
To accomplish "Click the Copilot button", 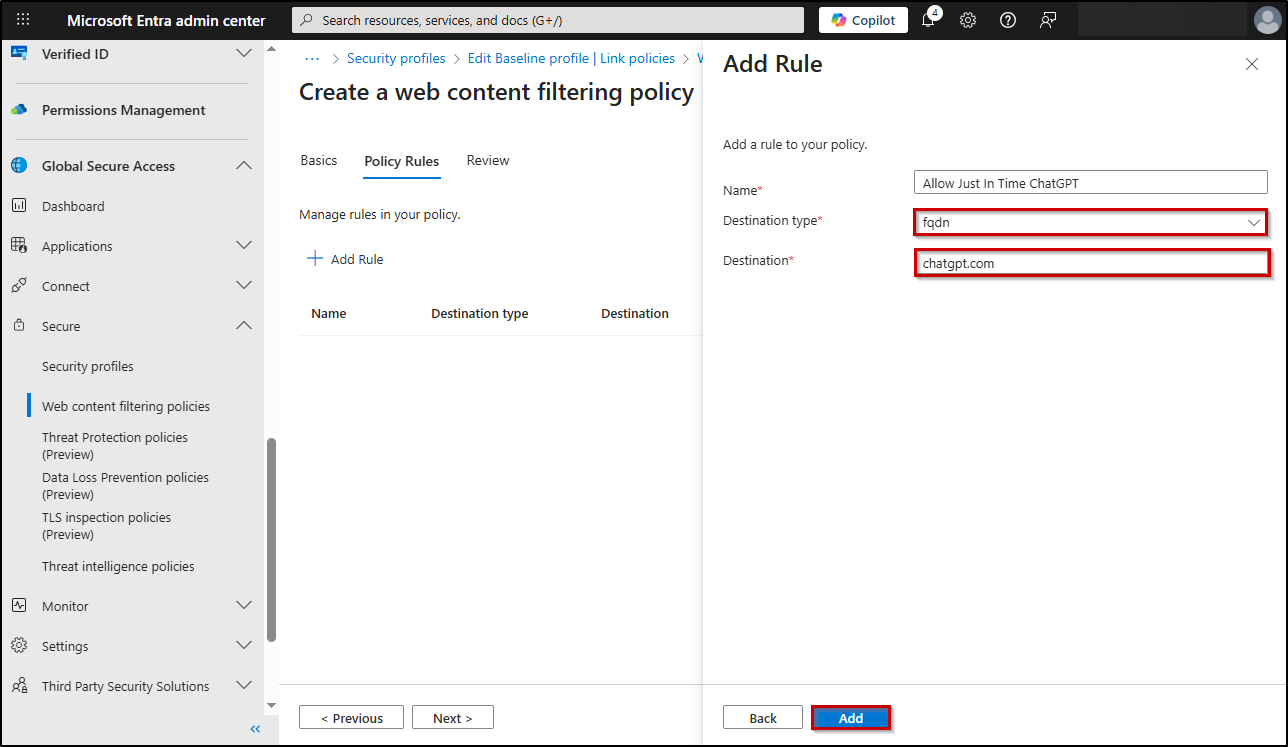I will 863,20.
